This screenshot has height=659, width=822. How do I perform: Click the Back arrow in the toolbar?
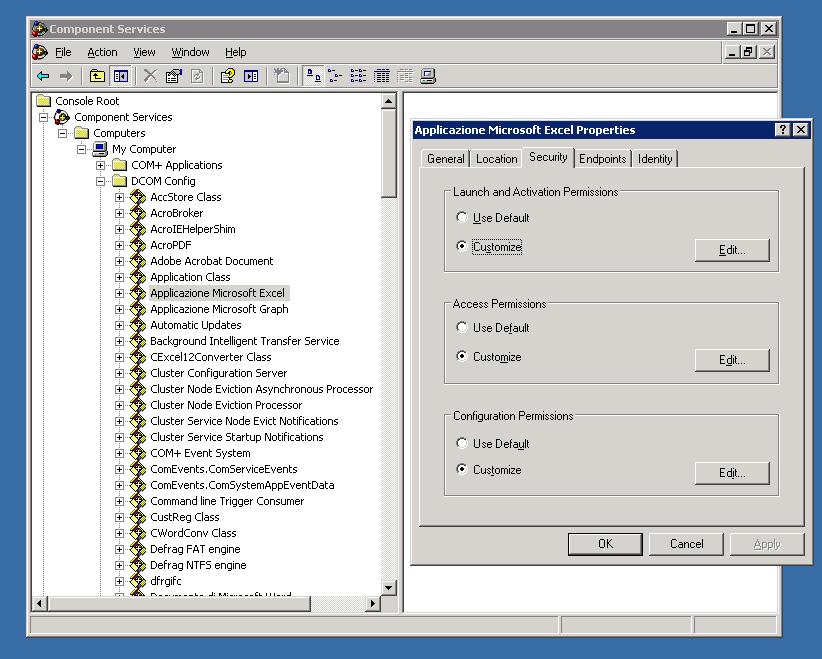coord(43,77)
